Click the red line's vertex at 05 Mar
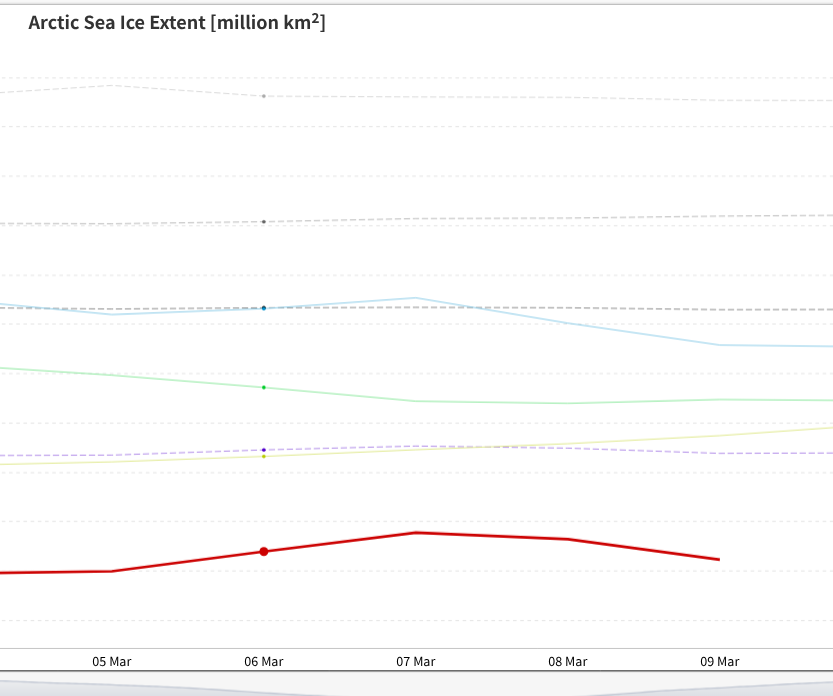Image resolution: width=833 pixels, height=696 pixels. (x=112, y=571)
